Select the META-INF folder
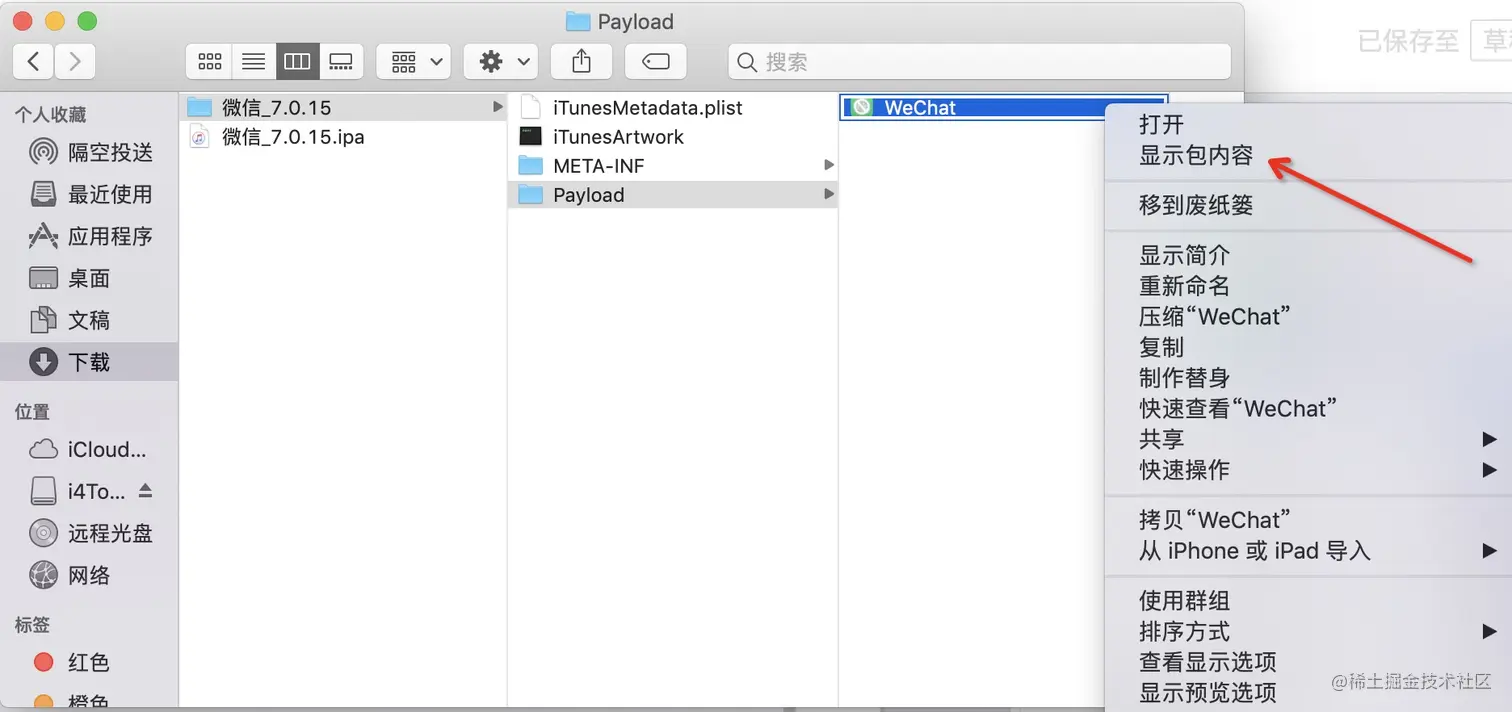Viewport: 1512px width, 712px height. pyautogui.click(x=673, y=166)
